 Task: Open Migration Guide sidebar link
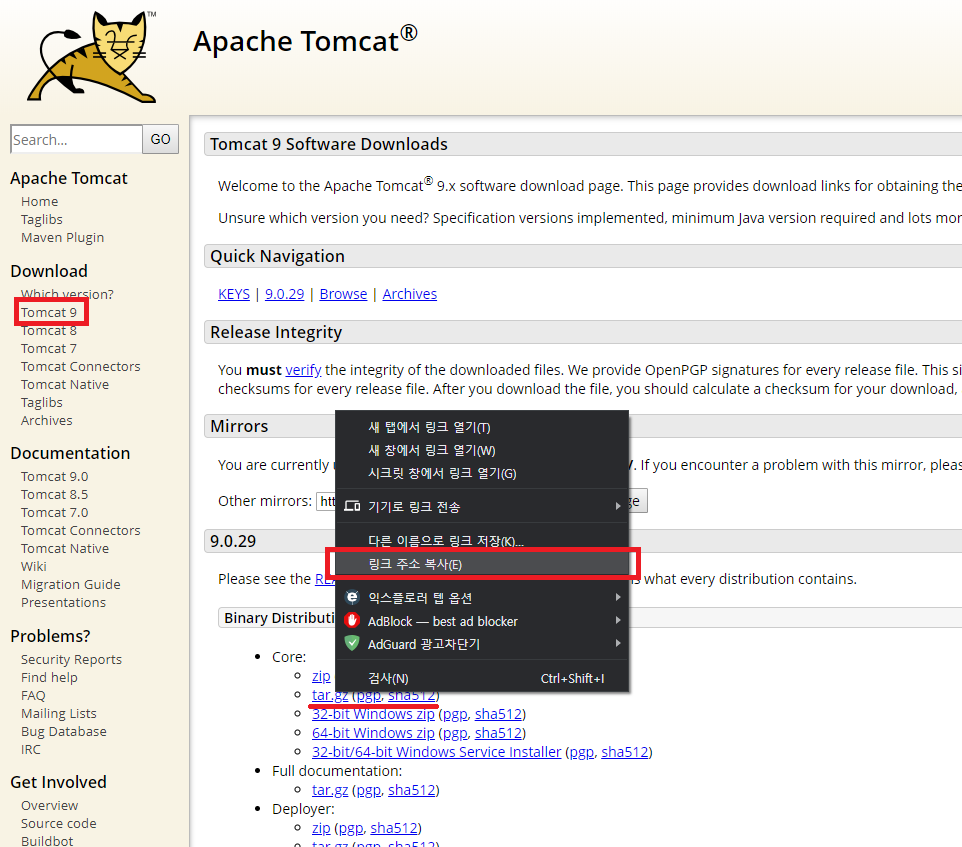[x=71, y=584]
